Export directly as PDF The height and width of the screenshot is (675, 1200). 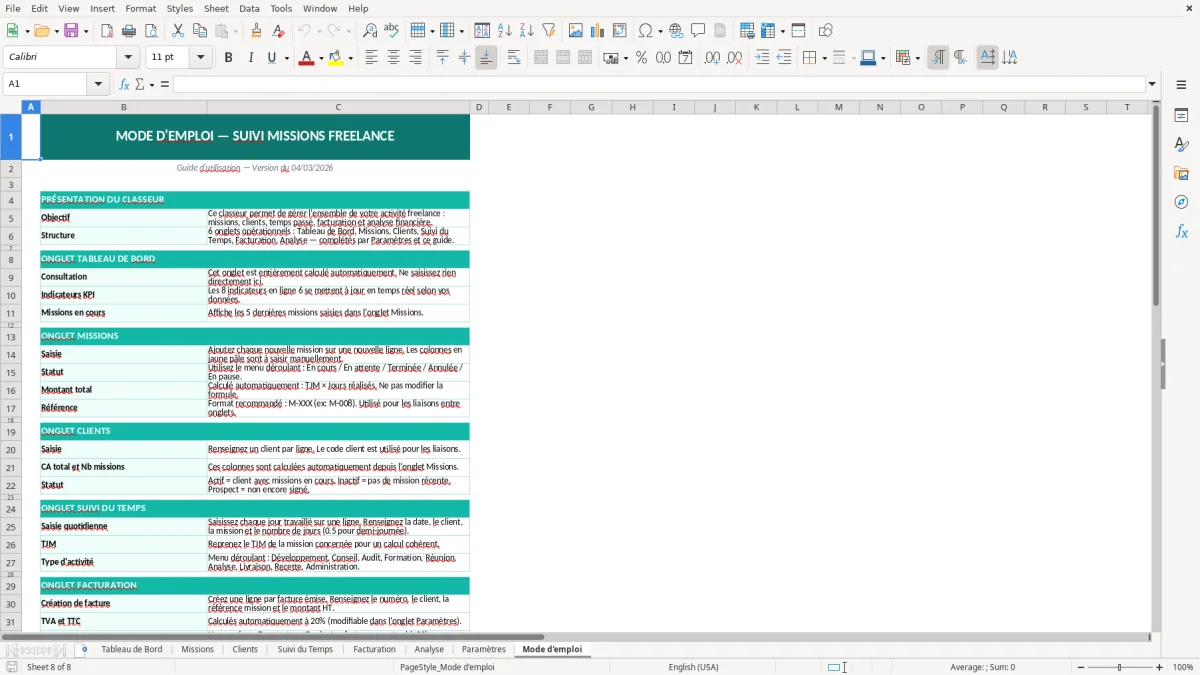[x=107, y=31]
